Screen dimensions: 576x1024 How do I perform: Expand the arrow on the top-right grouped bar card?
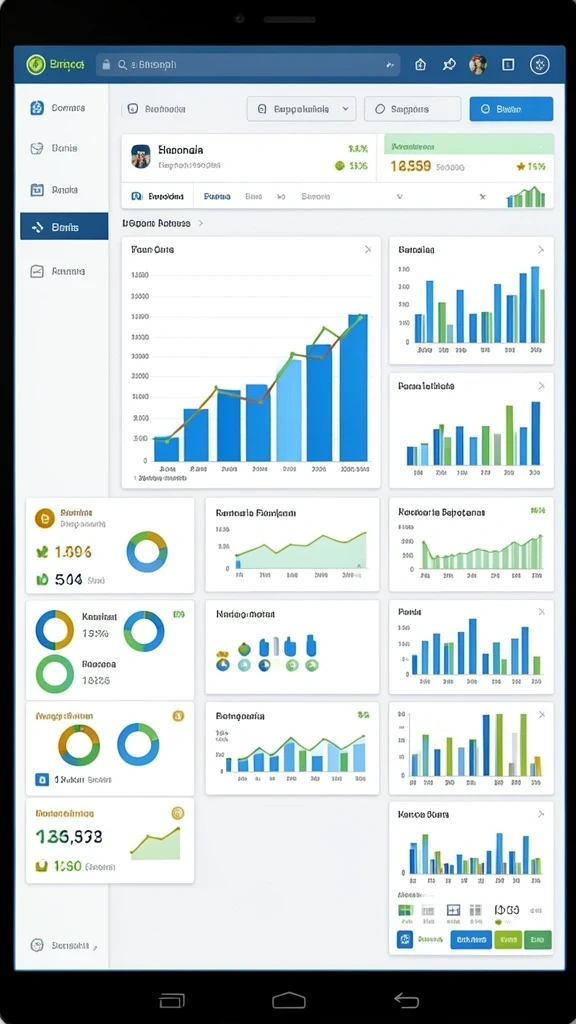[541, 249]
